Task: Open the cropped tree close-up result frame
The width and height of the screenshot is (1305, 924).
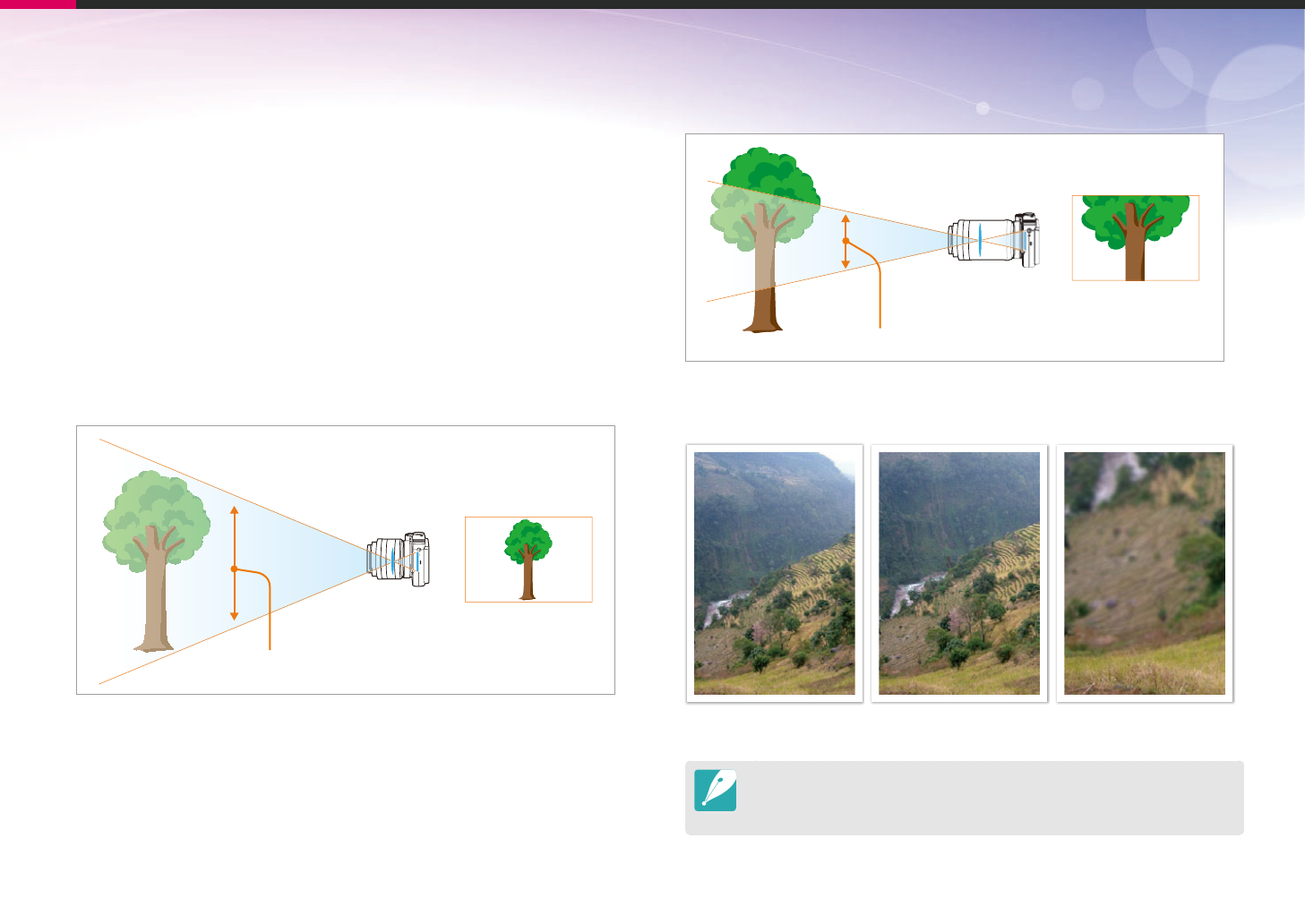Action: pos(1136,238)
